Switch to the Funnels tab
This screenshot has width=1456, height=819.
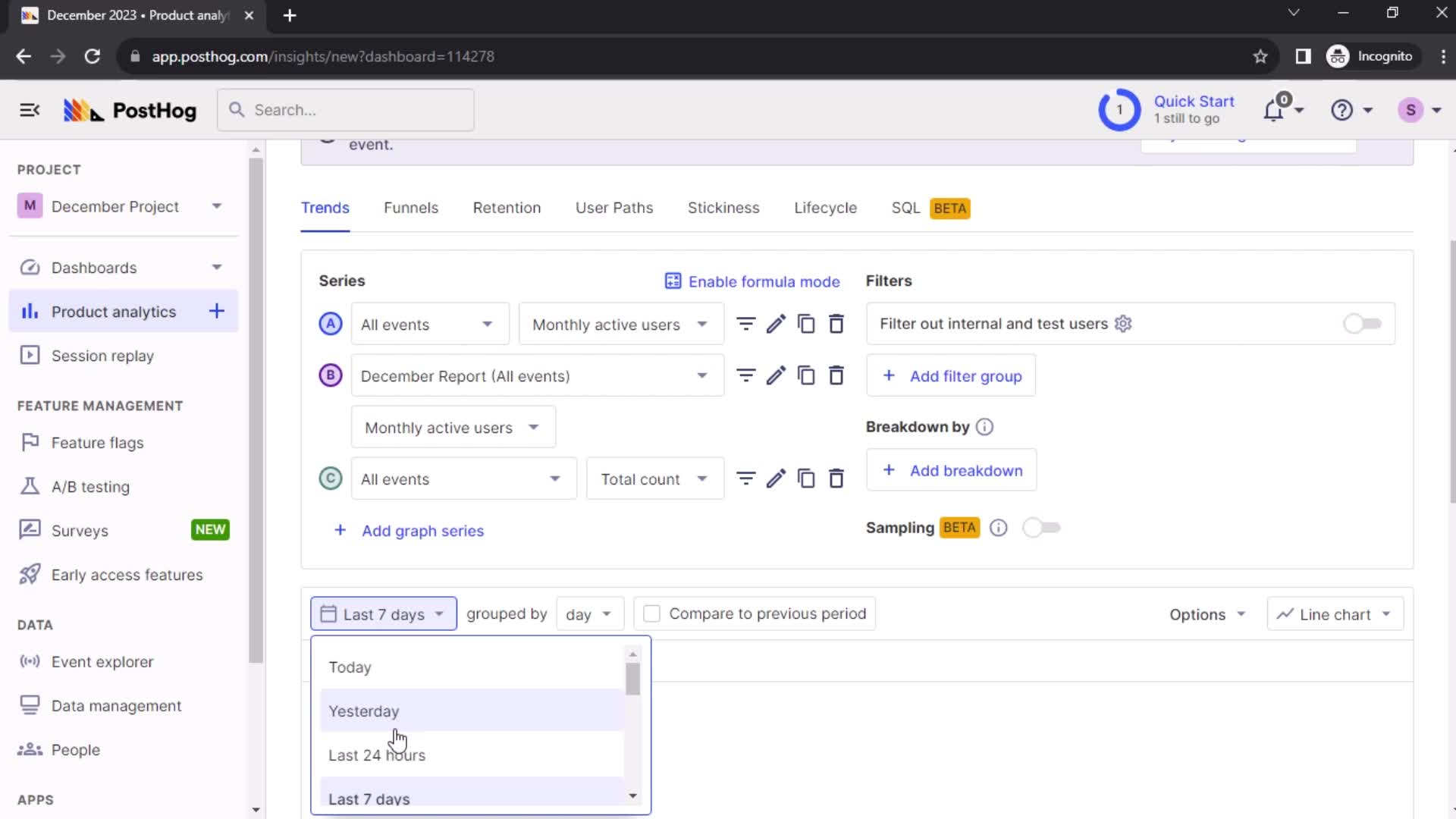coord(411,208)
